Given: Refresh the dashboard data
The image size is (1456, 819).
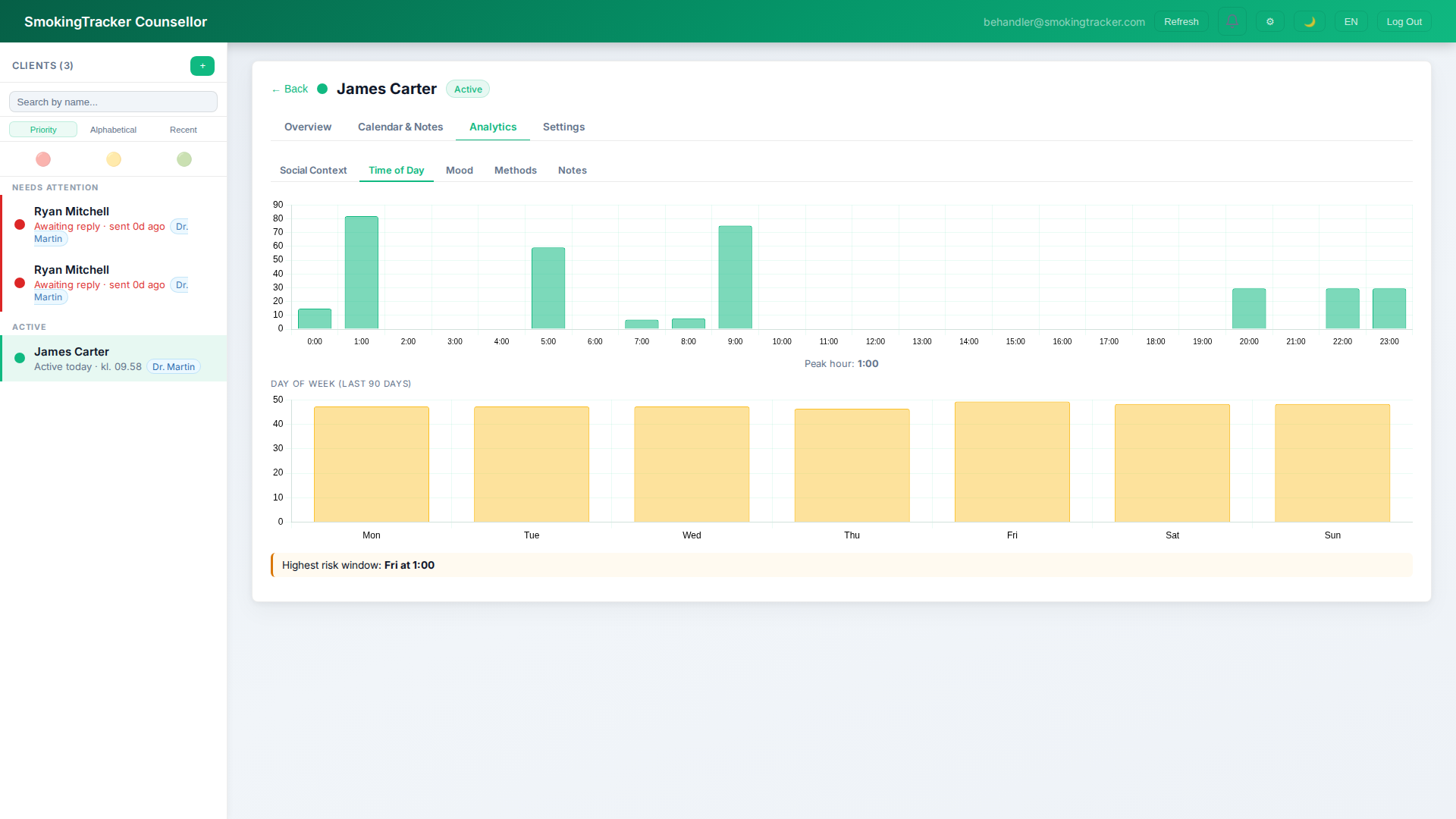Looking at the screenshot, I should [1181, 21].
